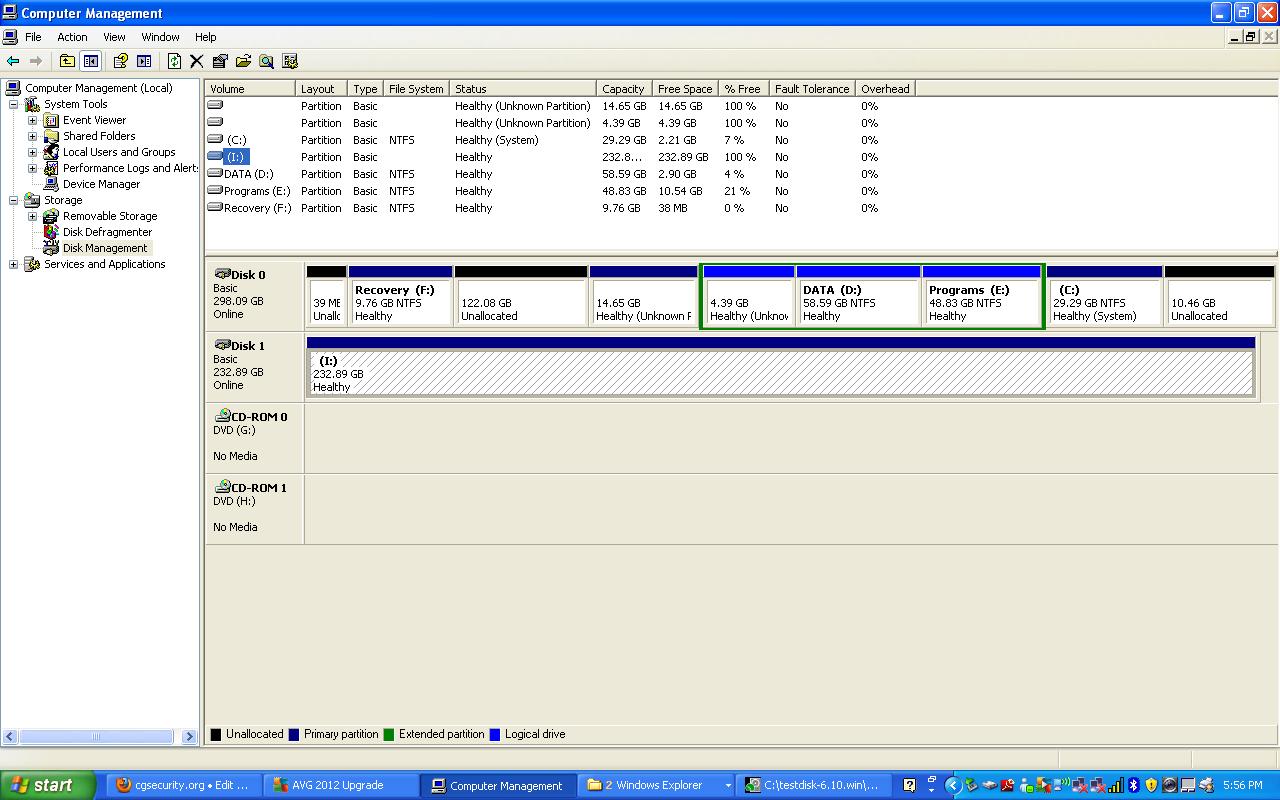
Task: Expand the Removable Storage node
Action: [x=32, y=216]
